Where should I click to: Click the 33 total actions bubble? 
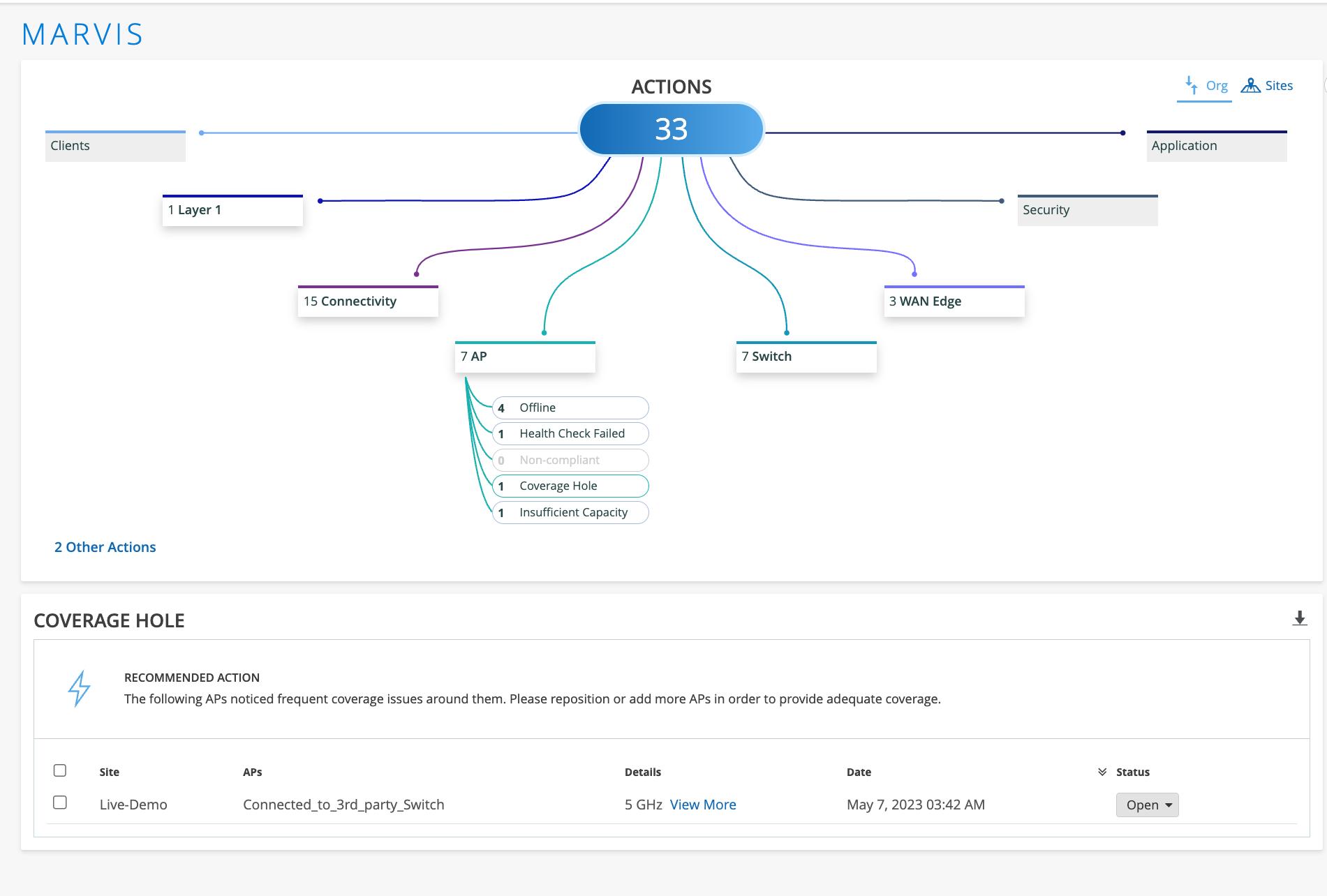pyautogui.click(x=671, y=129)
